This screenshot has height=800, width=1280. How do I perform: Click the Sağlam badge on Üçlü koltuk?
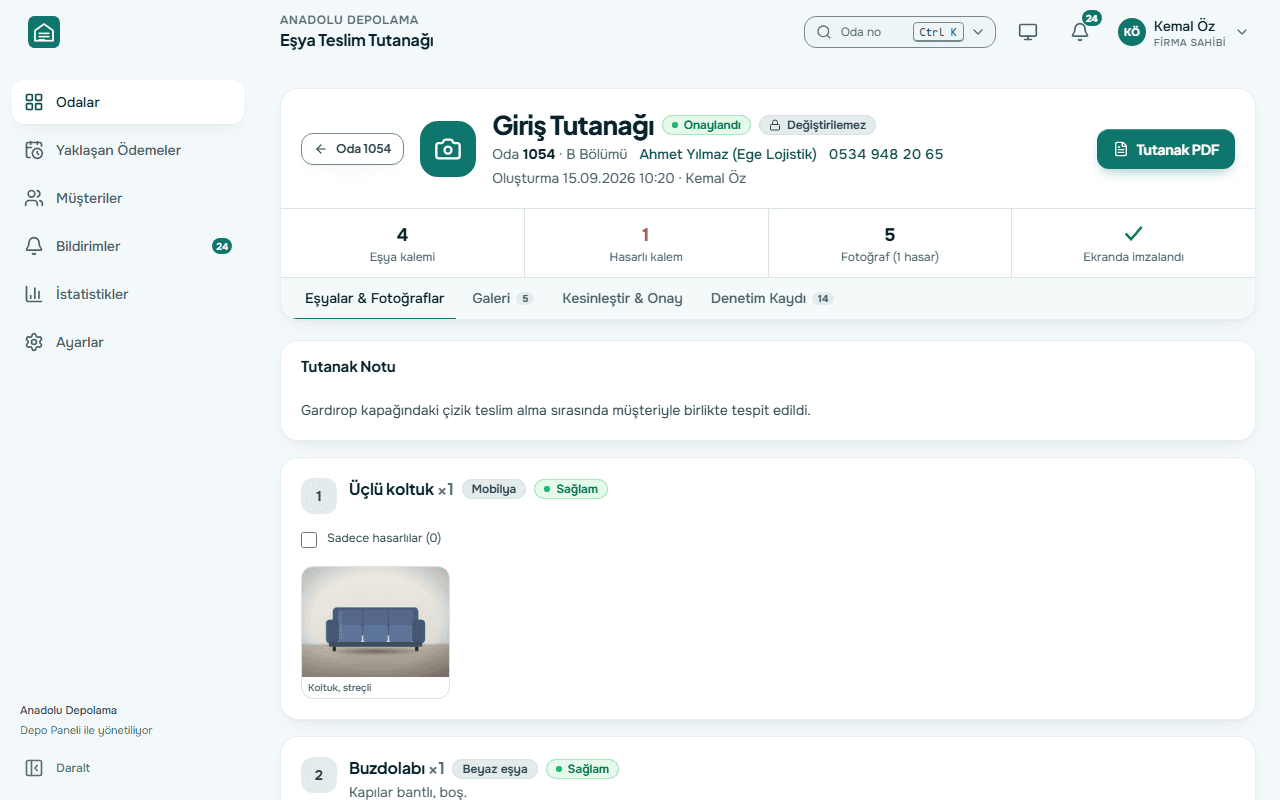tap(571, 489)
